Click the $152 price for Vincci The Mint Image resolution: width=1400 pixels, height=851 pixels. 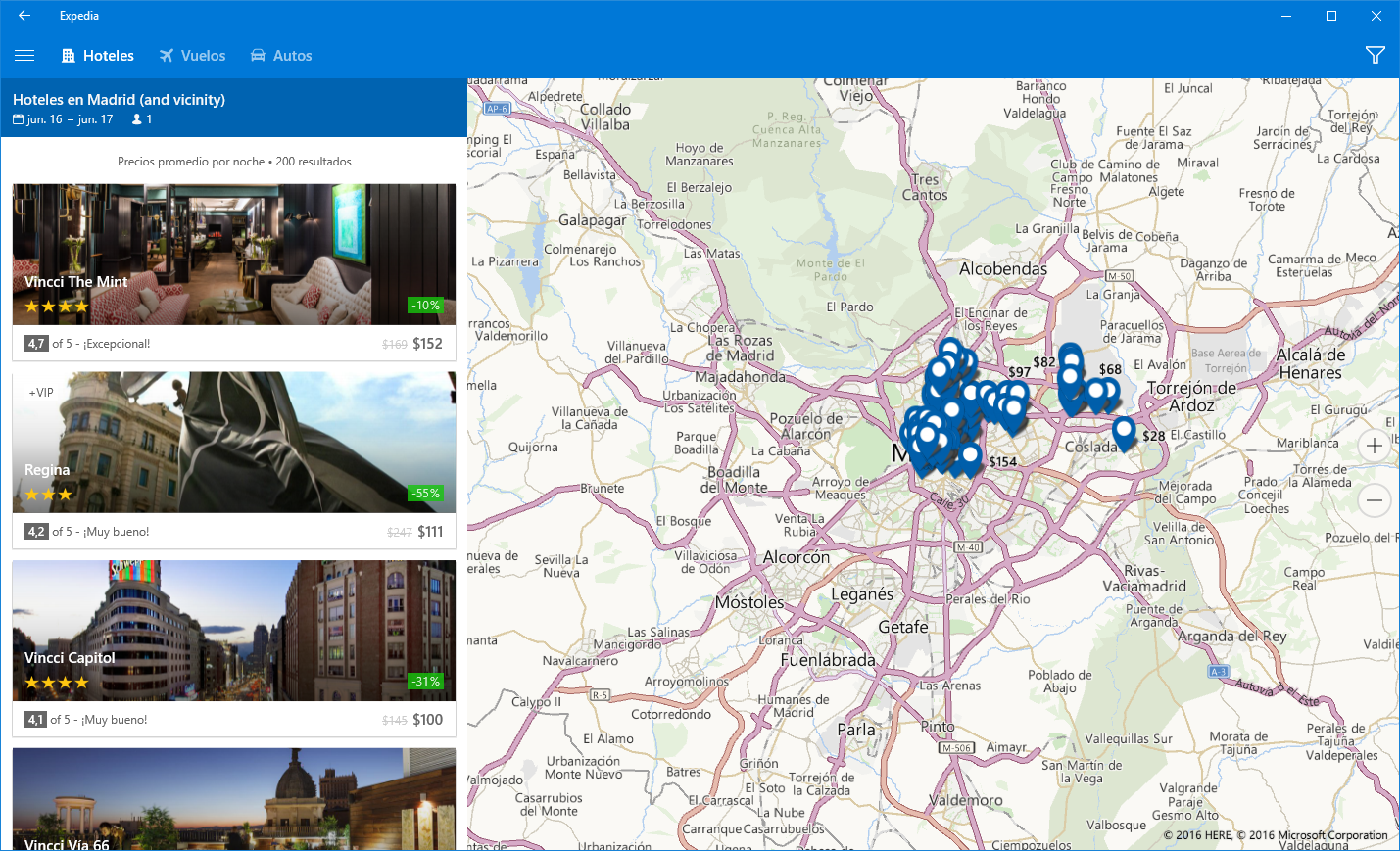[x=427, y=344]
